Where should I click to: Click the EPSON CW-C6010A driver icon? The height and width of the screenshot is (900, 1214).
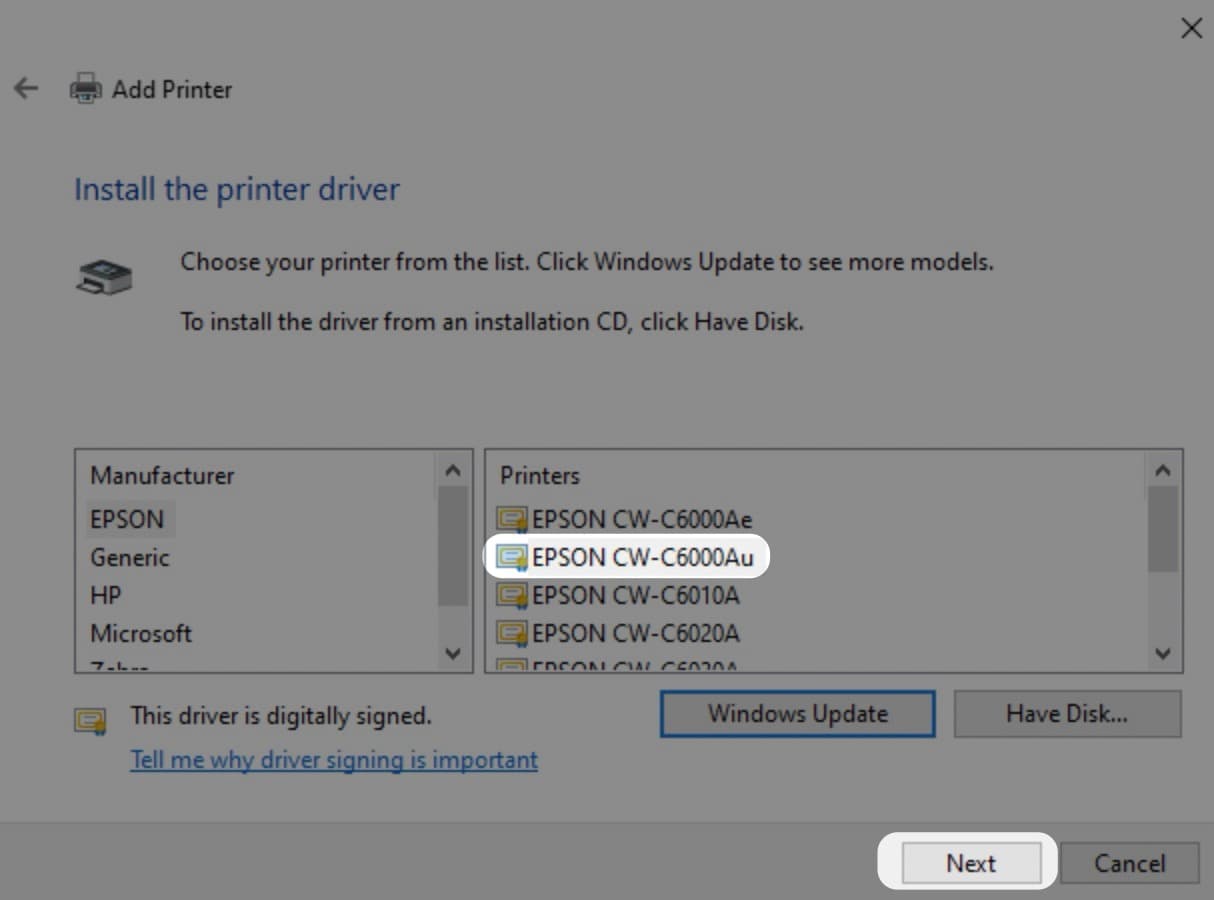pyautogui.click(x=512, y=596)
